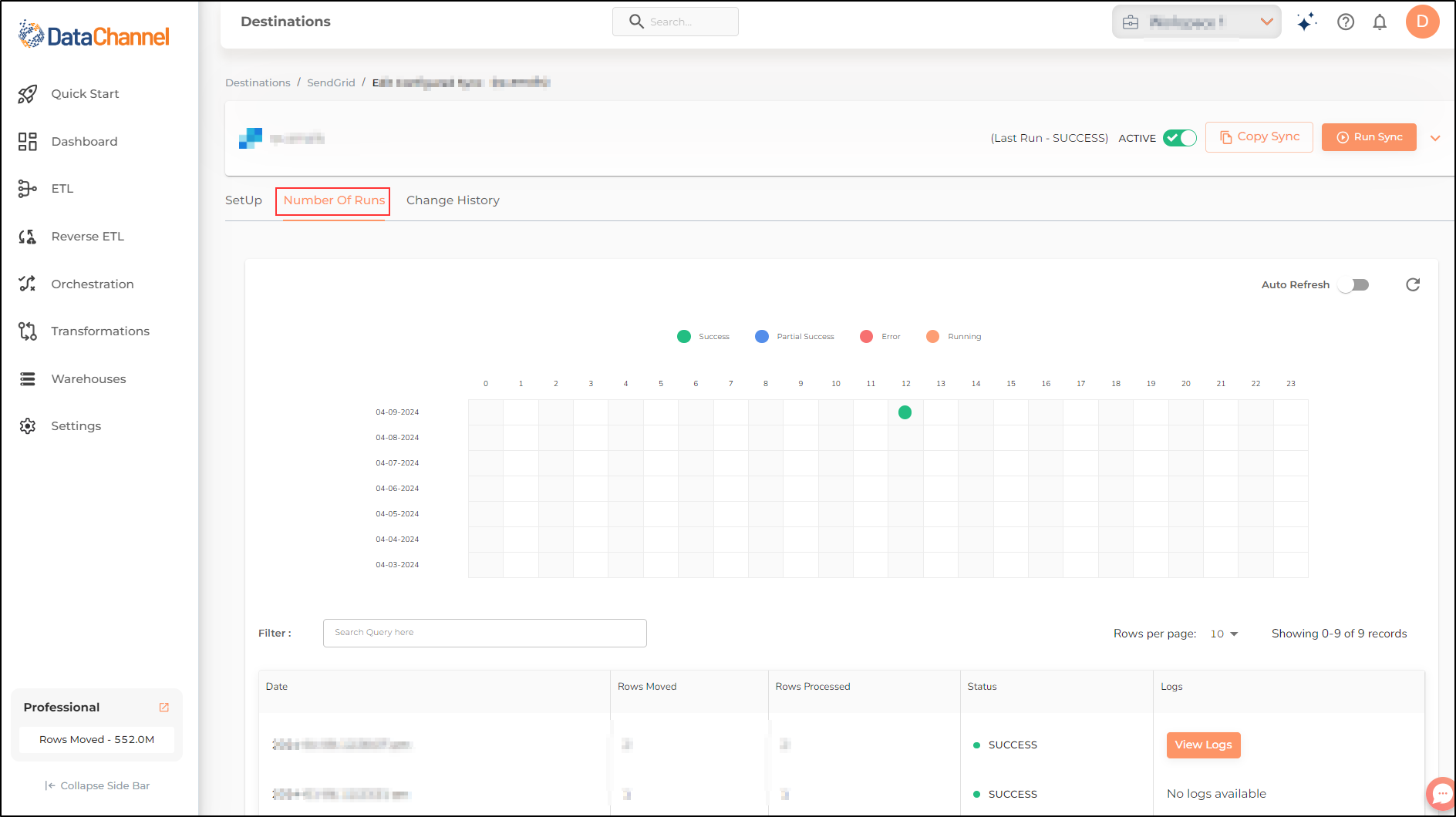Click the Copy Sync button
Screen dimensions: 1456x817
click(1259, 137)
